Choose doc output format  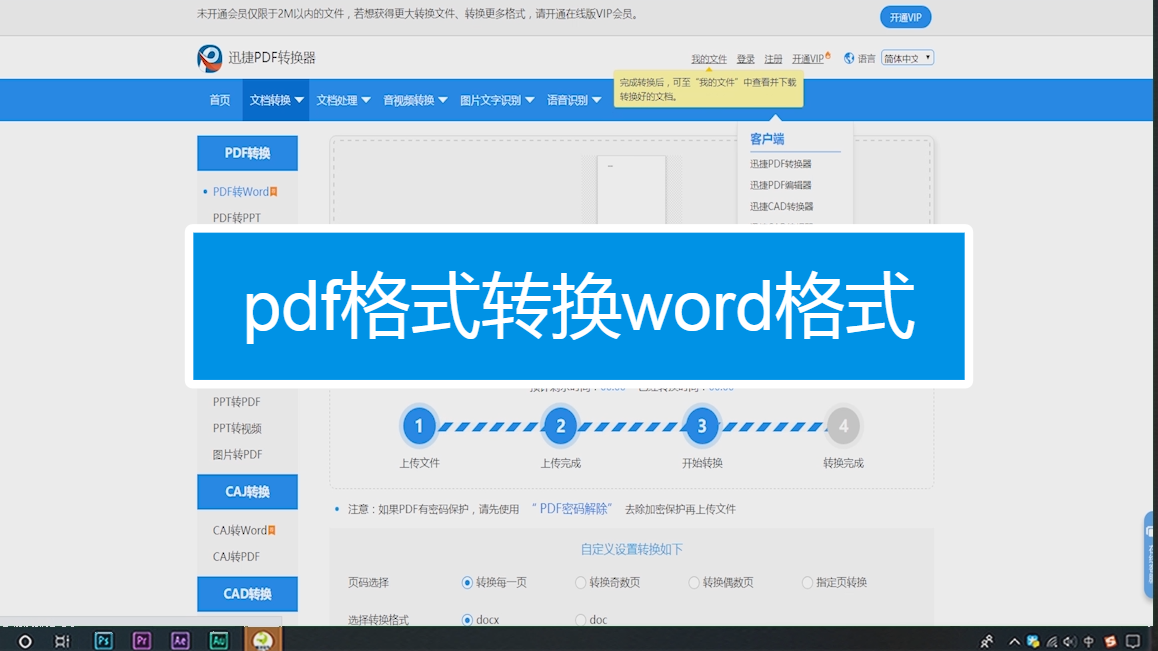click(x=580, y=620)
